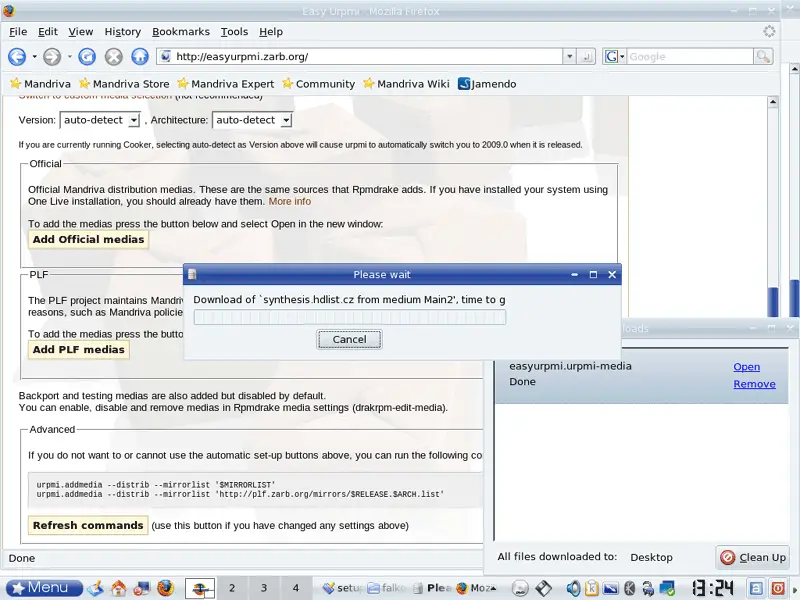Click the volume speaker tray icon

click(x=573, y=588)
